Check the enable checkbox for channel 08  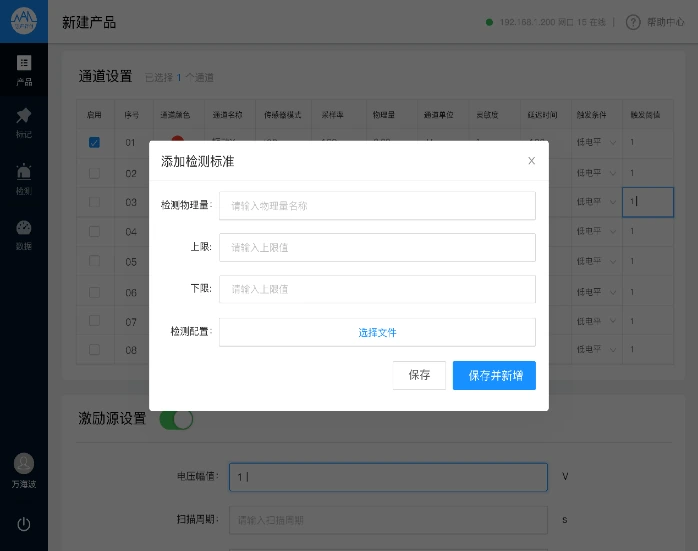[94, 349]
